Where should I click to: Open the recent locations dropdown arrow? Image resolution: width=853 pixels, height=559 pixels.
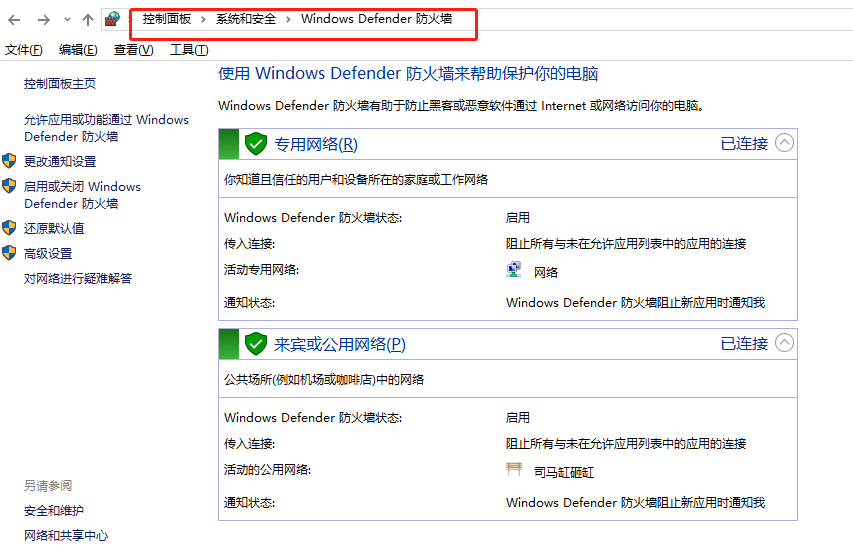click(x=67, y=20)
